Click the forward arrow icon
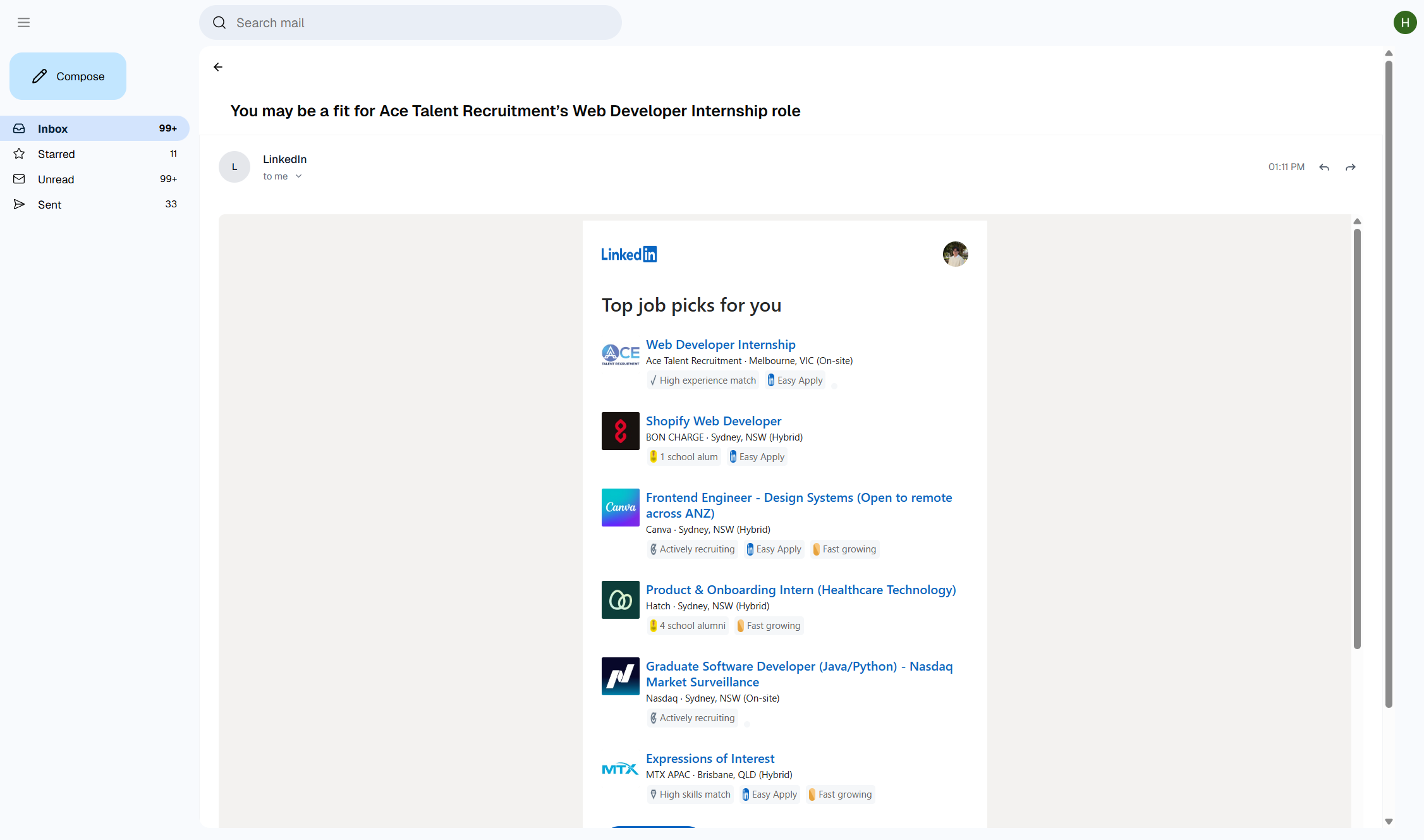 pyautogui.click(x=1351, y=167)
